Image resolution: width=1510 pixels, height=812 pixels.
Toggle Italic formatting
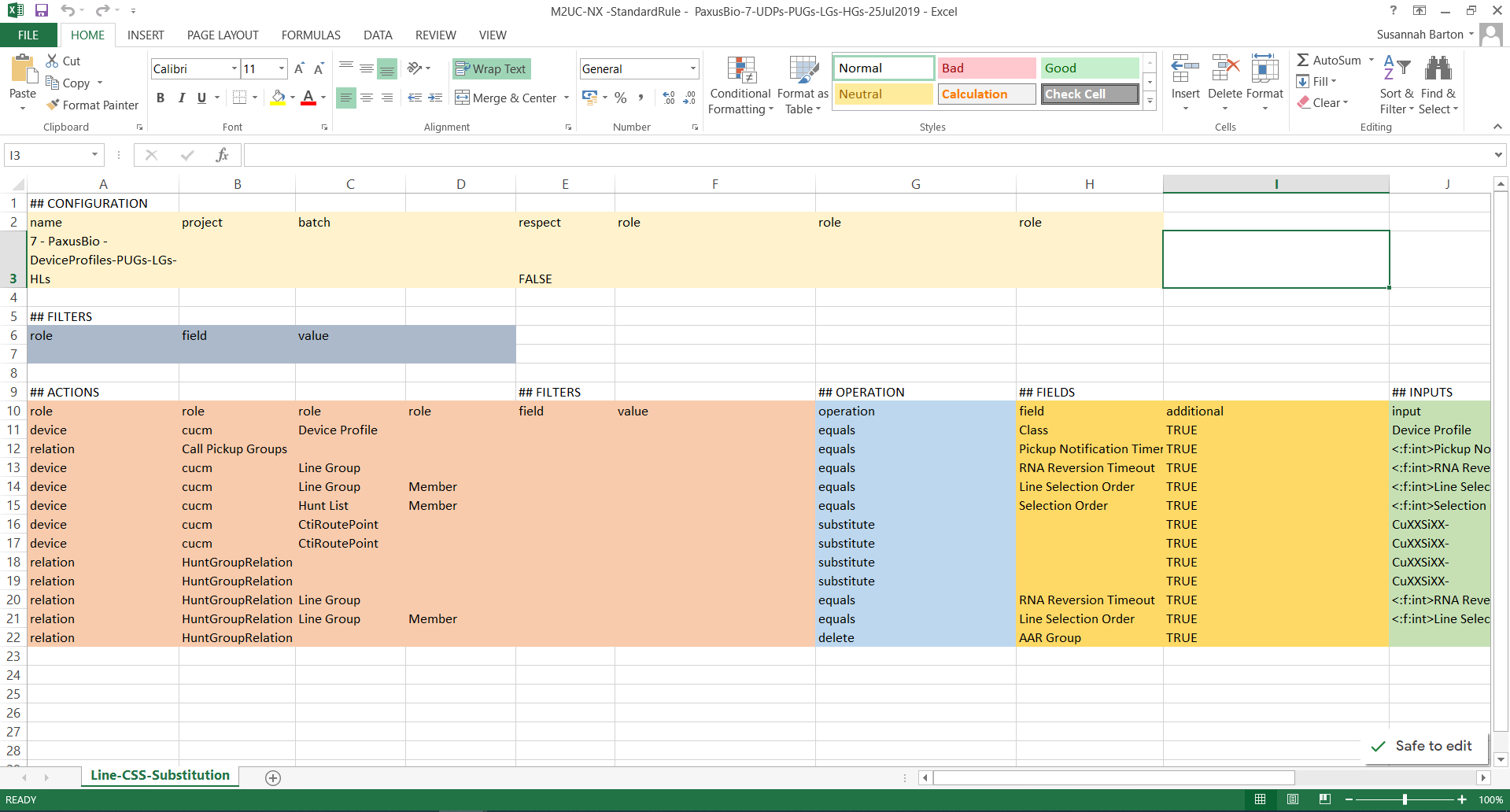(x=181, y=98)
